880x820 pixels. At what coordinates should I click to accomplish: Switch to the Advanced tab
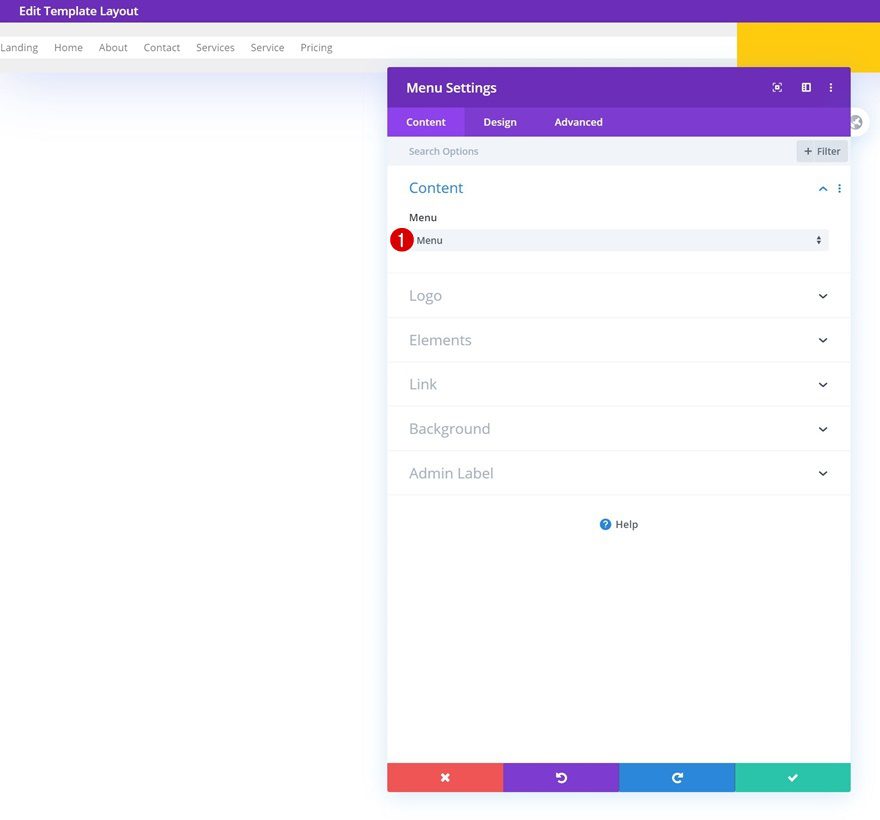point(577,121)
